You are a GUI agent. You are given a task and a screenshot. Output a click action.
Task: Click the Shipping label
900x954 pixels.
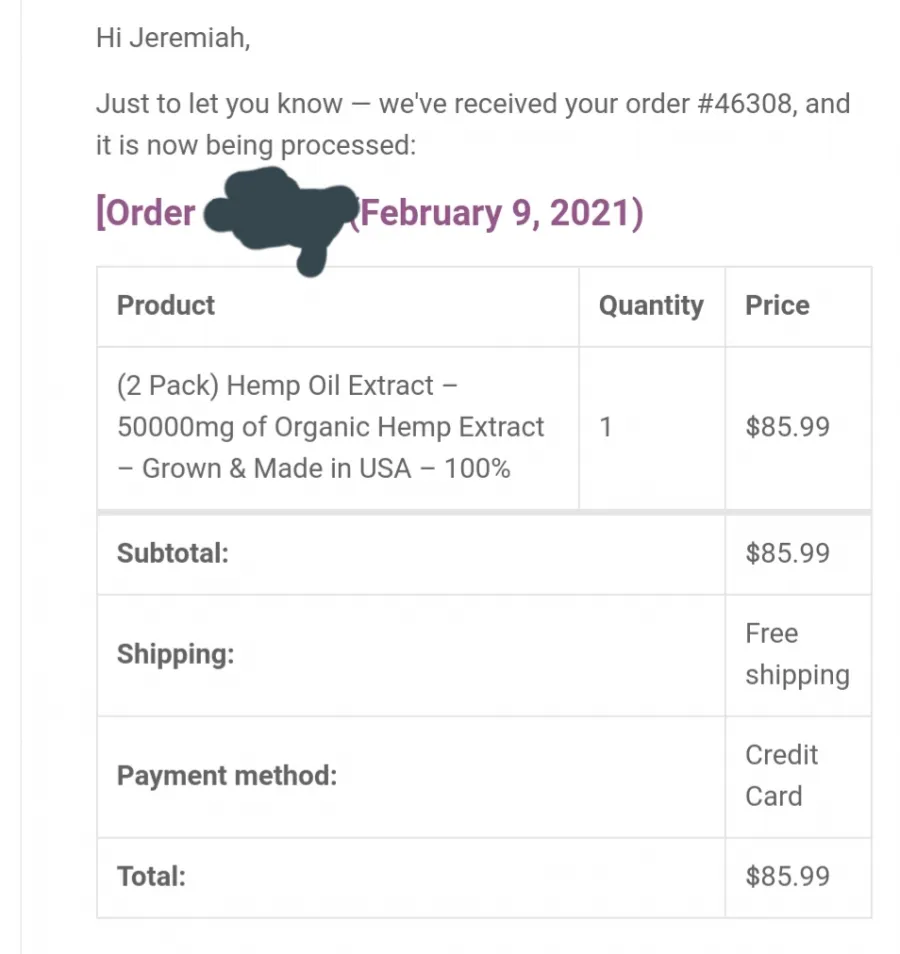point(175,654)
